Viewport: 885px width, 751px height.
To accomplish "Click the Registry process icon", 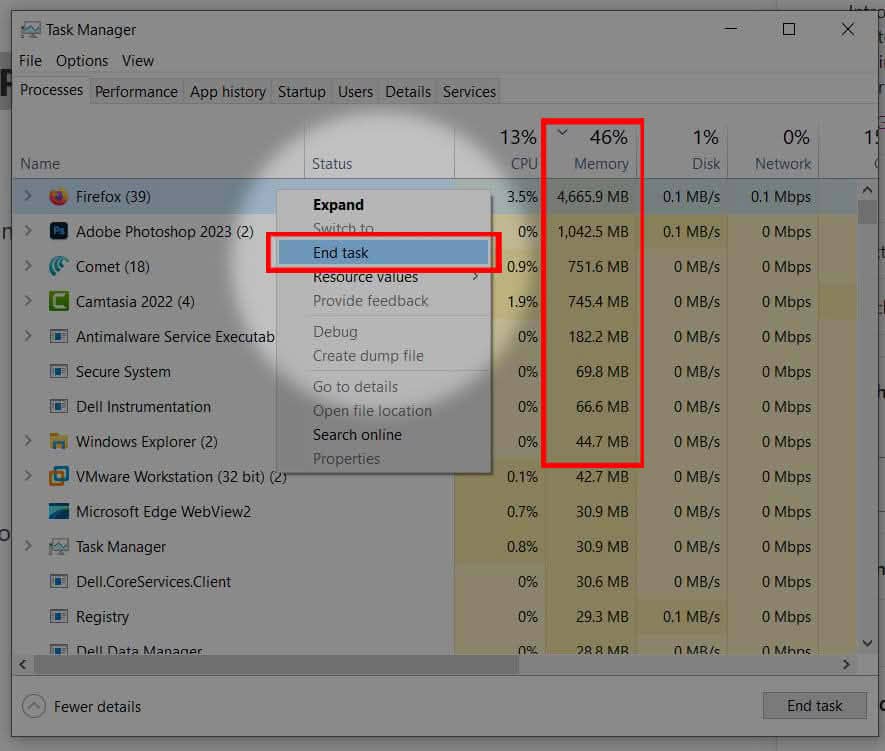I will (57, 617).
